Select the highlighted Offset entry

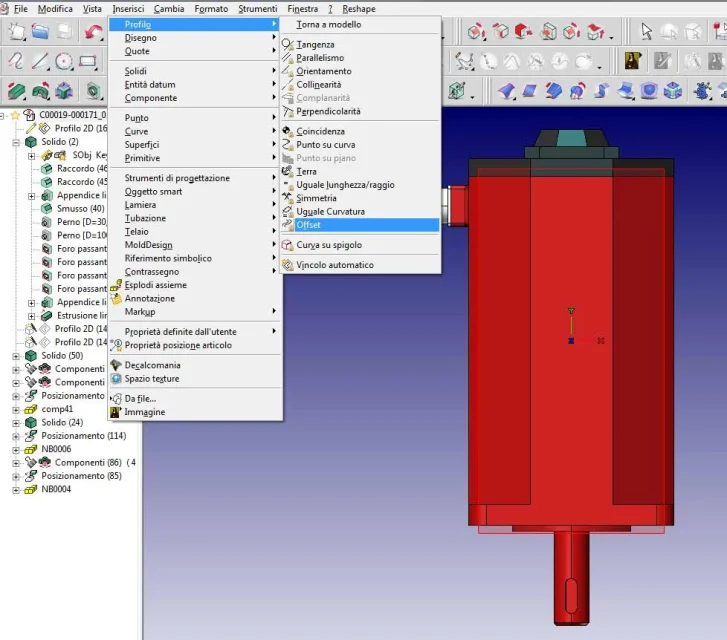tap(360, 225)
